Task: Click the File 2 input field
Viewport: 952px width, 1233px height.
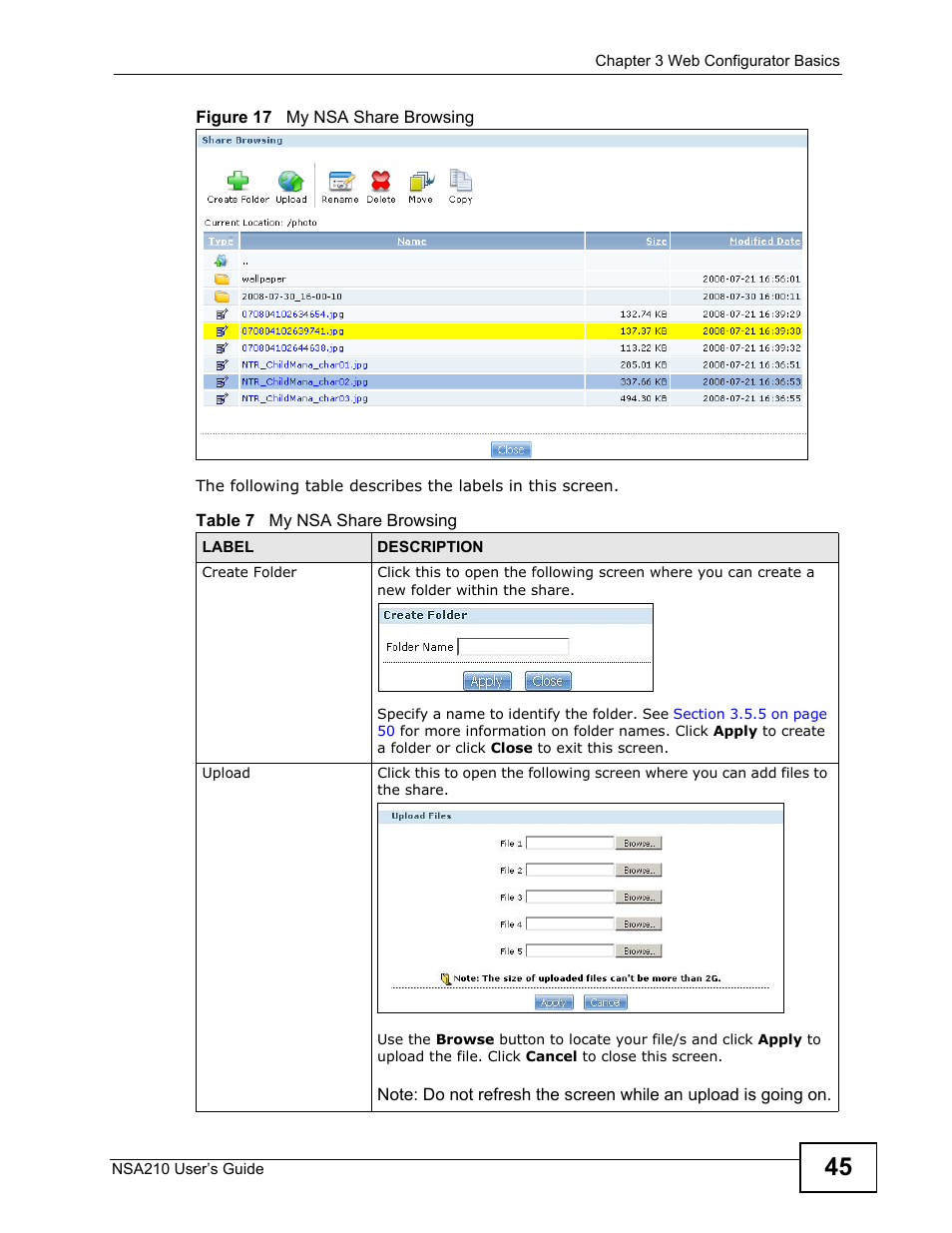Action: 570,871
